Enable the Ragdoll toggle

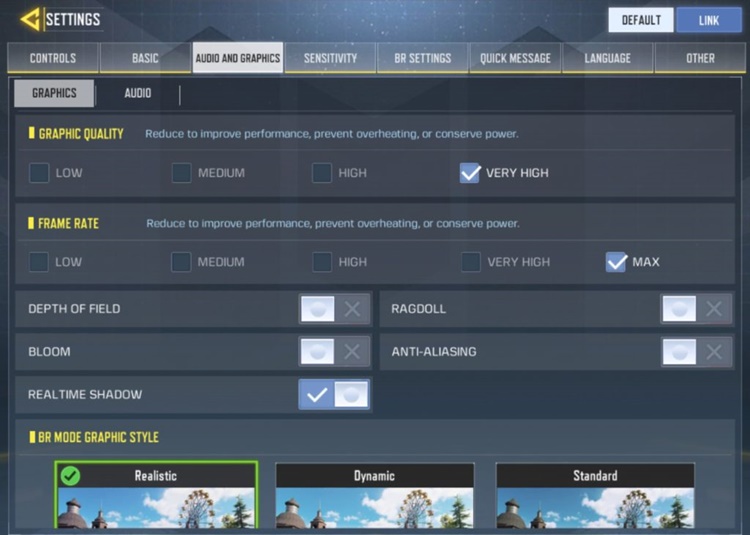pyautogui.click(x=696, y=309)
